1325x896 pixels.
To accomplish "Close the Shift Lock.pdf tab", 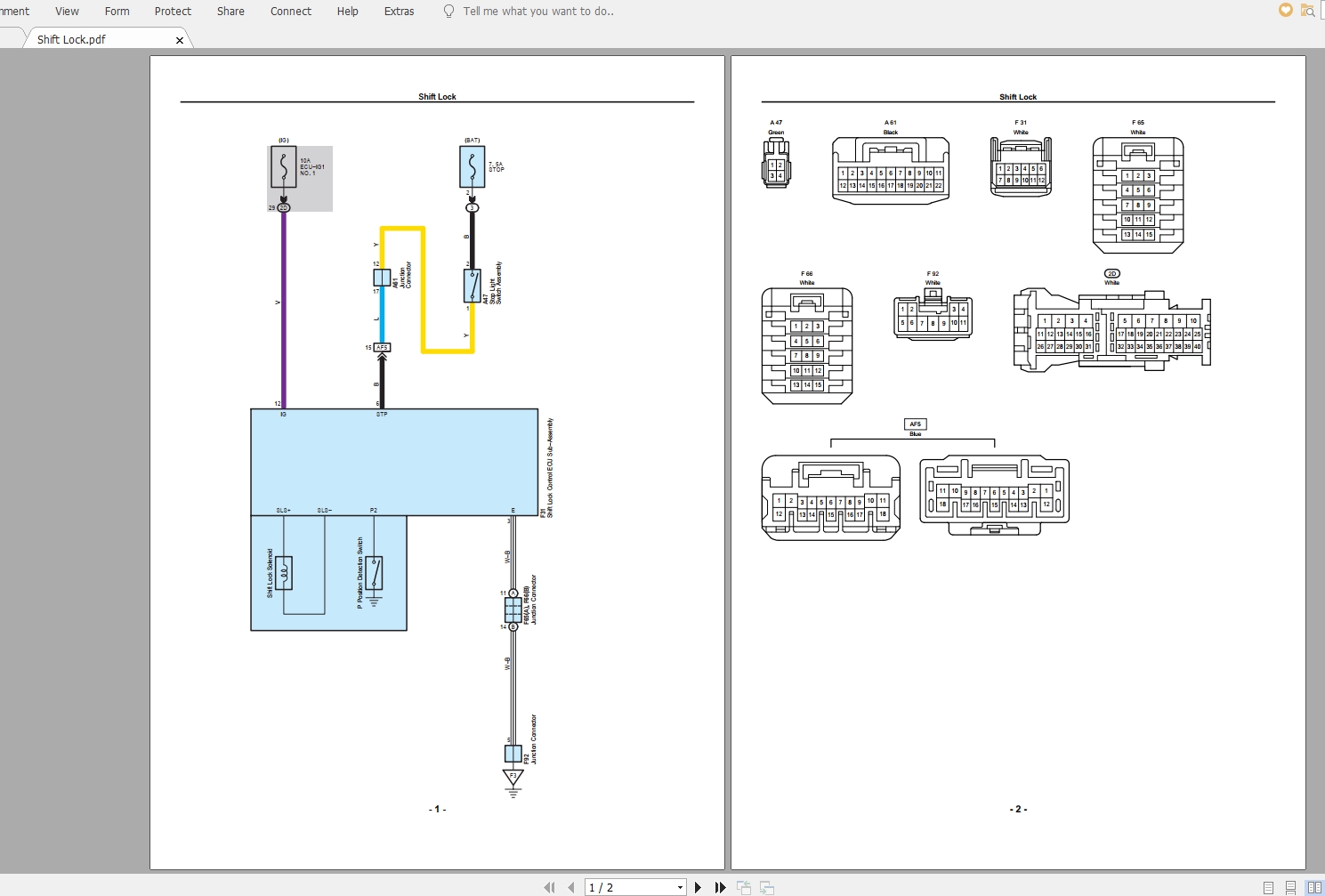I will 180,40.
